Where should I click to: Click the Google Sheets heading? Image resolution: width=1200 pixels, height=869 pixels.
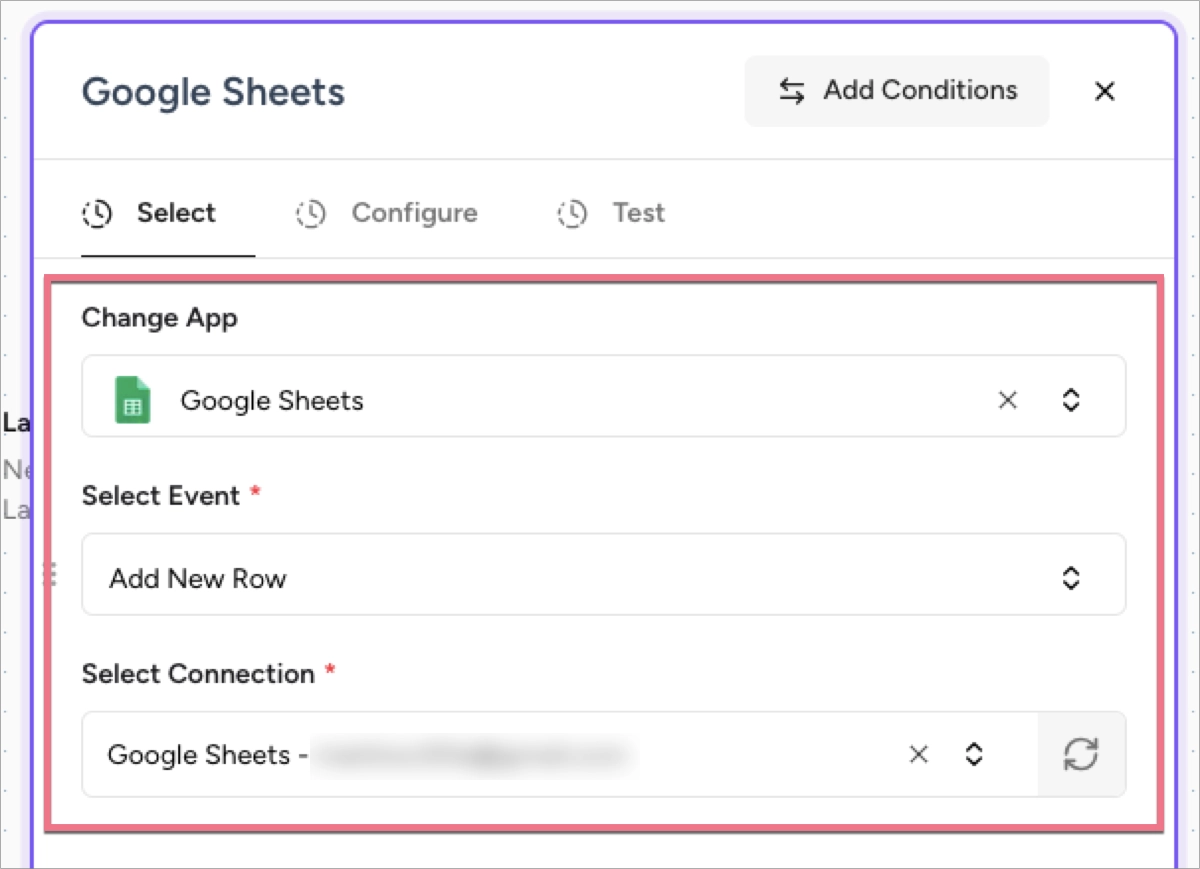click(x=213, y=91)
